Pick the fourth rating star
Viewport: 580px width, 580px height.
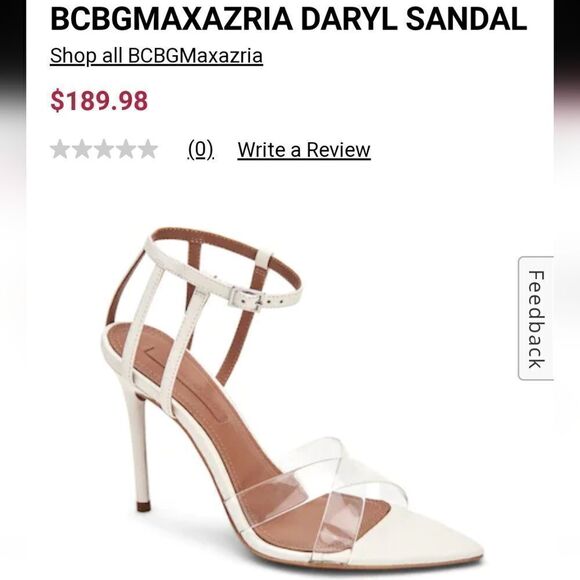pyautogui.click(x=126, y=149)
